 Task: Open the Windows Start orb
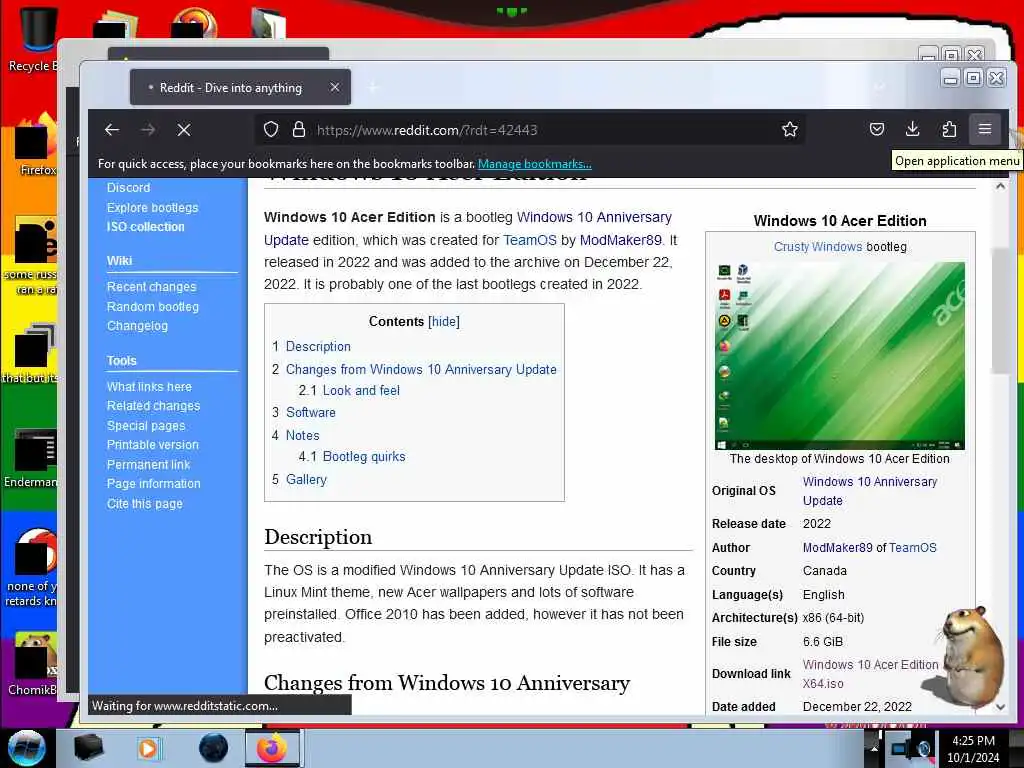click(x=27, y=748)
